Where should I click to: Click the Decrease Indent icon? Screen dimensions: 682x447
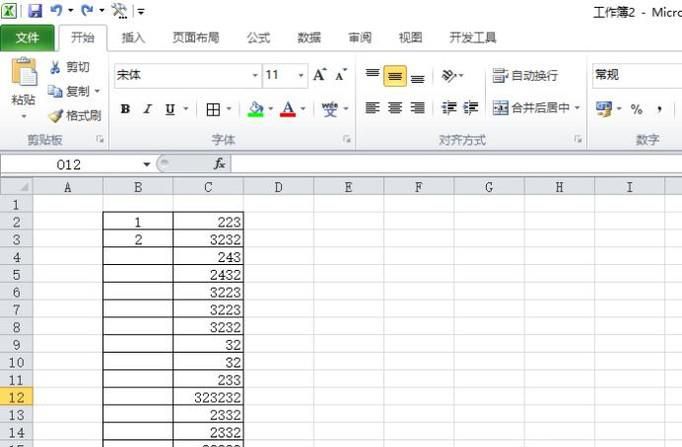(x=448, y=108)
